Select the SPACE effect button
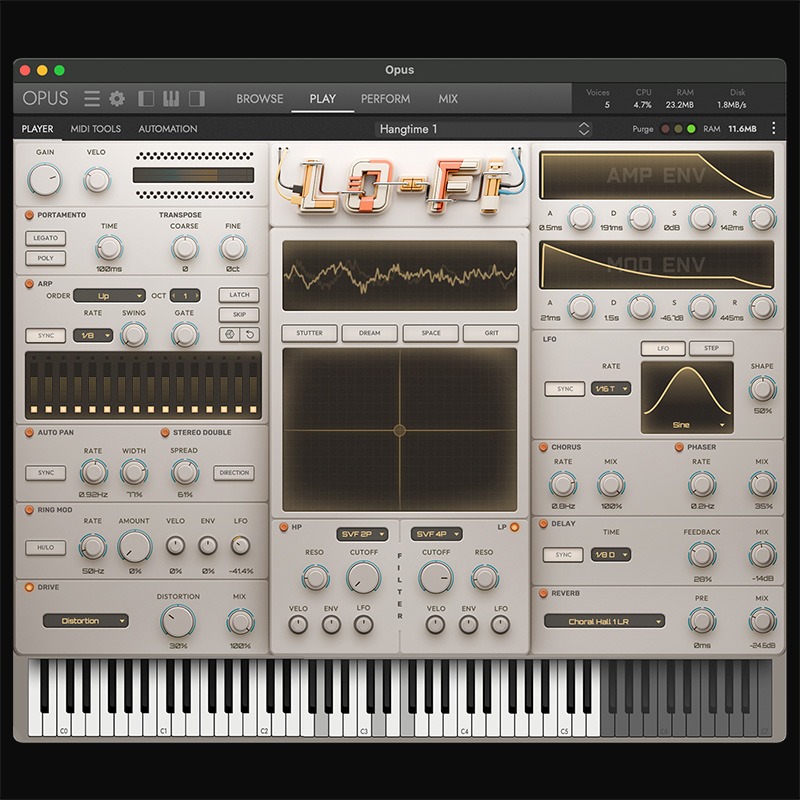The height and width of the screenshot is (800, 800). tap(431, 333)
